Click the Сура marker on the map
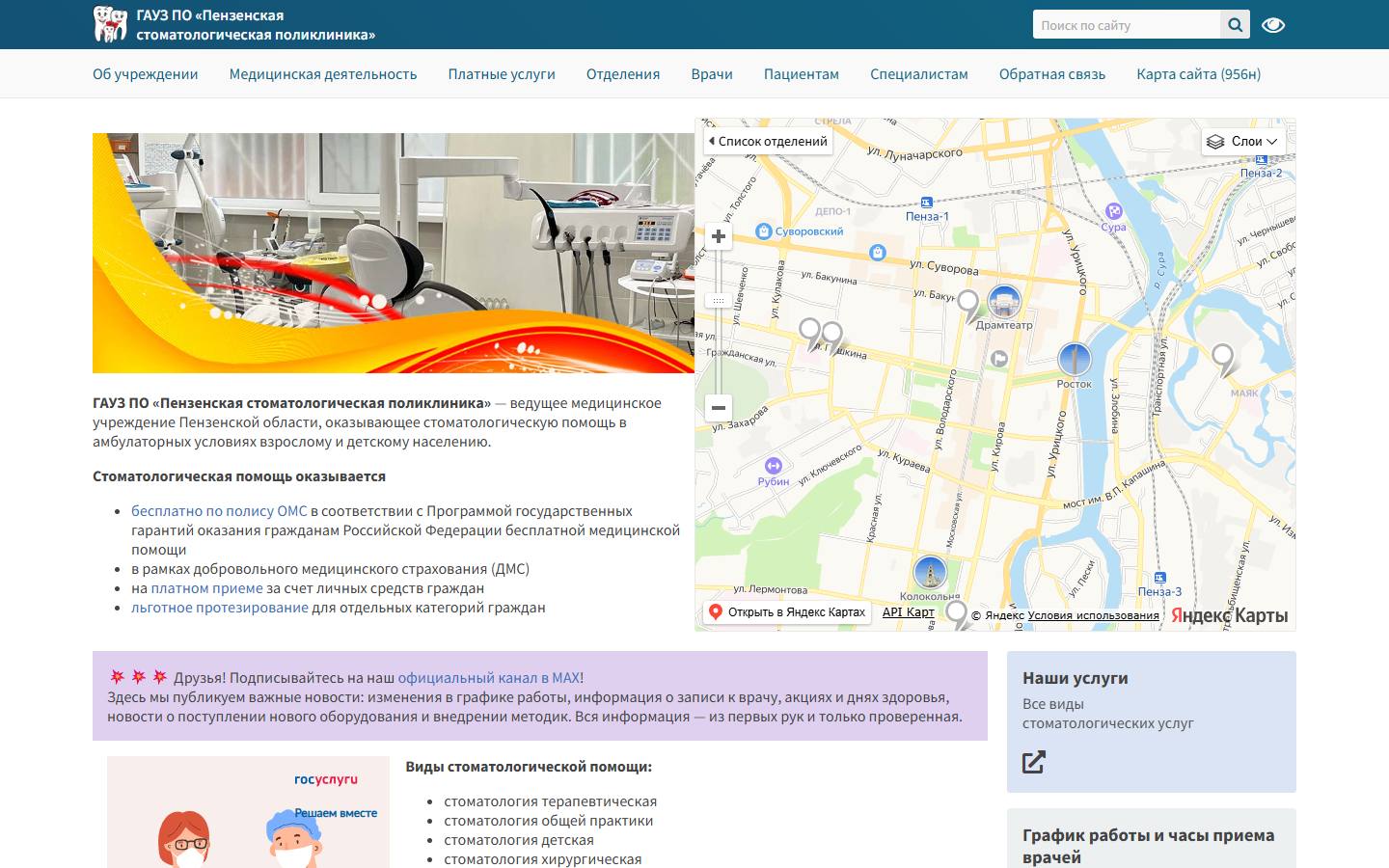 (1114, 211)
